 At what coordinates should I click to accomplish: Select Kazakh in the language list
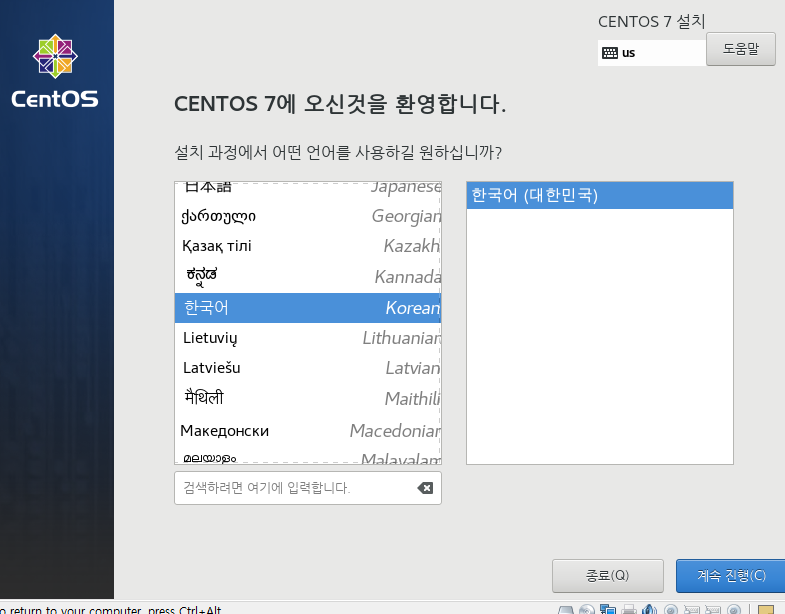click(308, 246)
